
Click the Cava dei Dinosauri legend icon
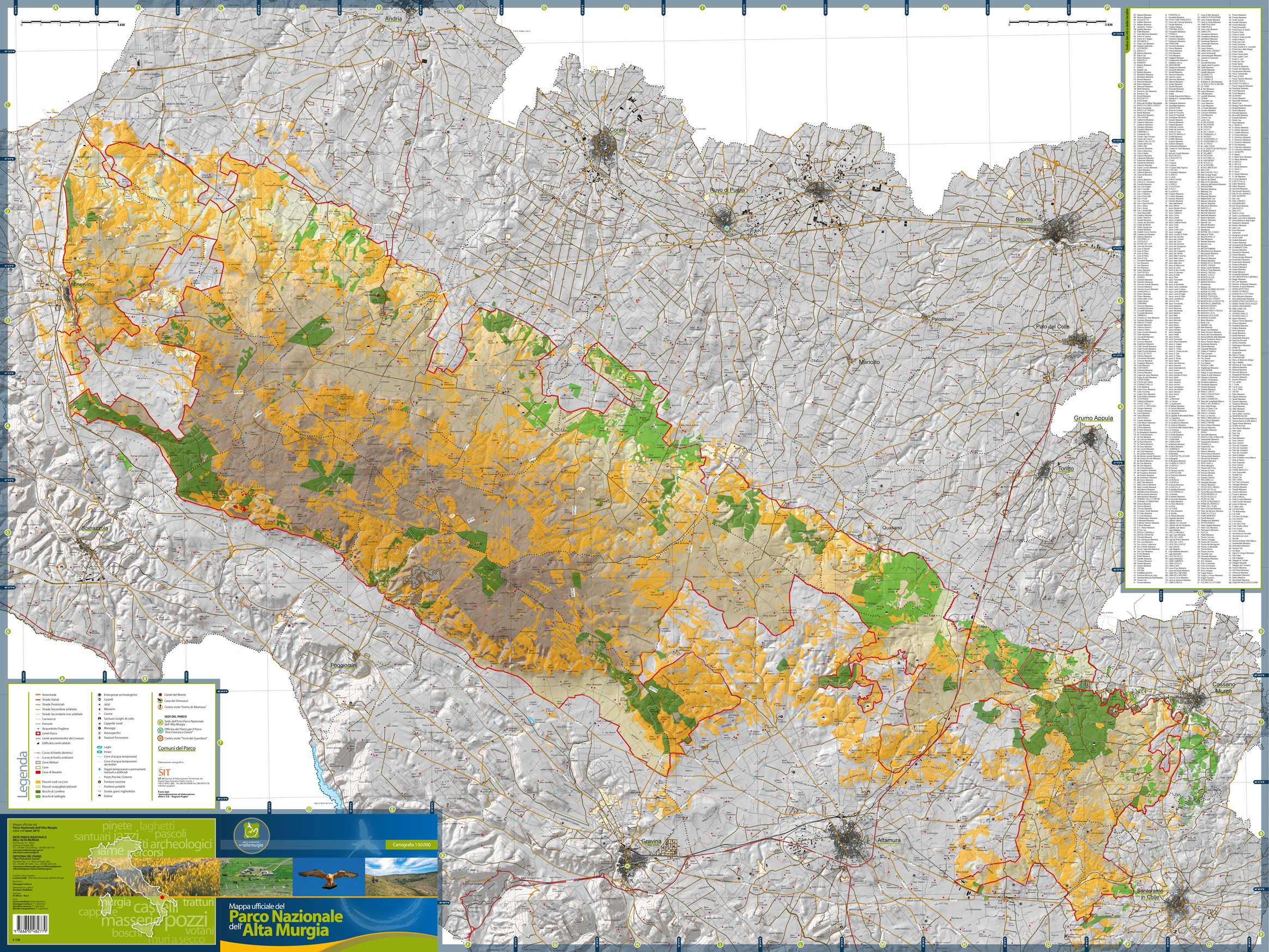click(161, 701)
